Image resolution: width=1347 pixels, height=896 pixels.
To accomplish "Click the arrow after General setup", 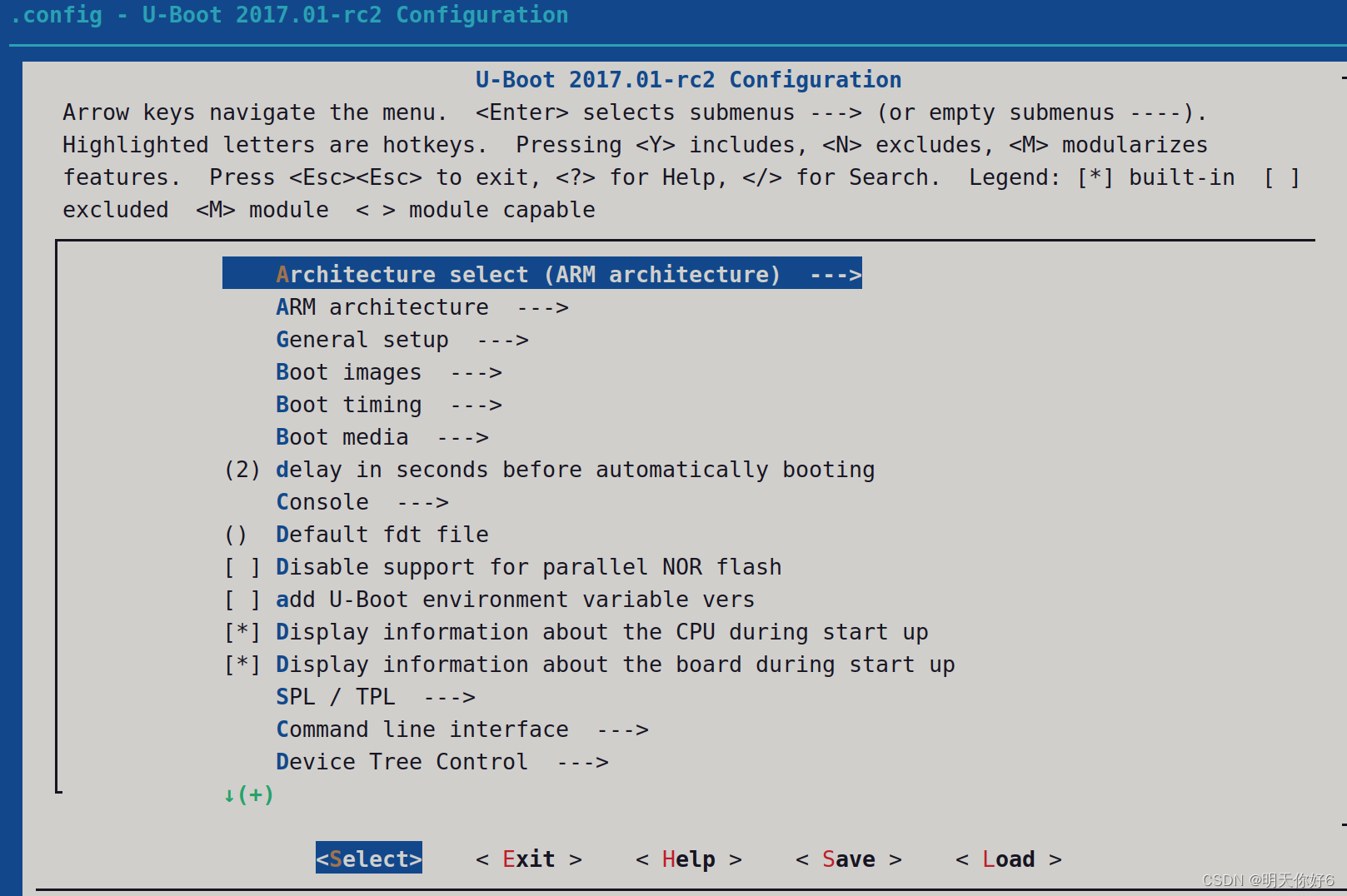I will click(x=503, y=340).
